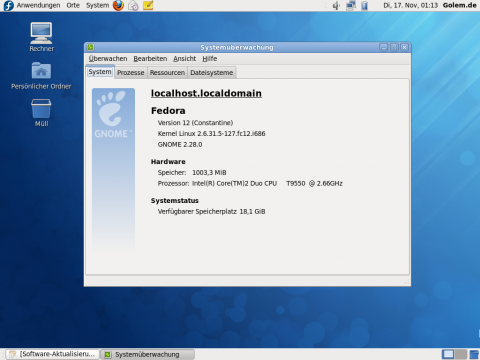This screenshot has width=480, height=360.
Task: Click the Fedora heading text
Action: click(x=168, y=111)
